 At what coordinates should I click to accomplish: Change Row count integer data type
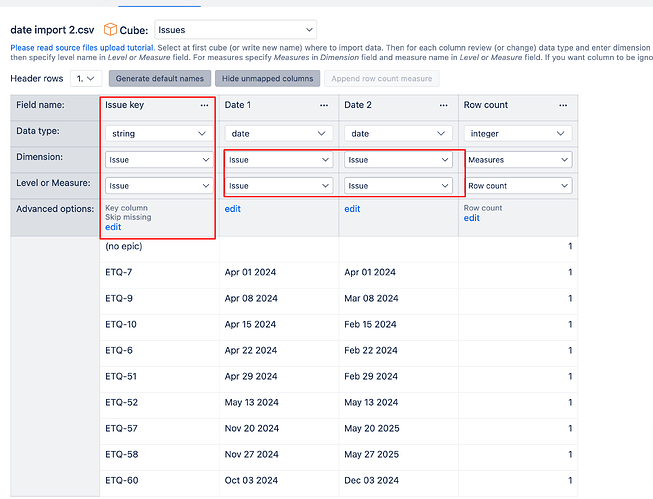pos(518,134)
